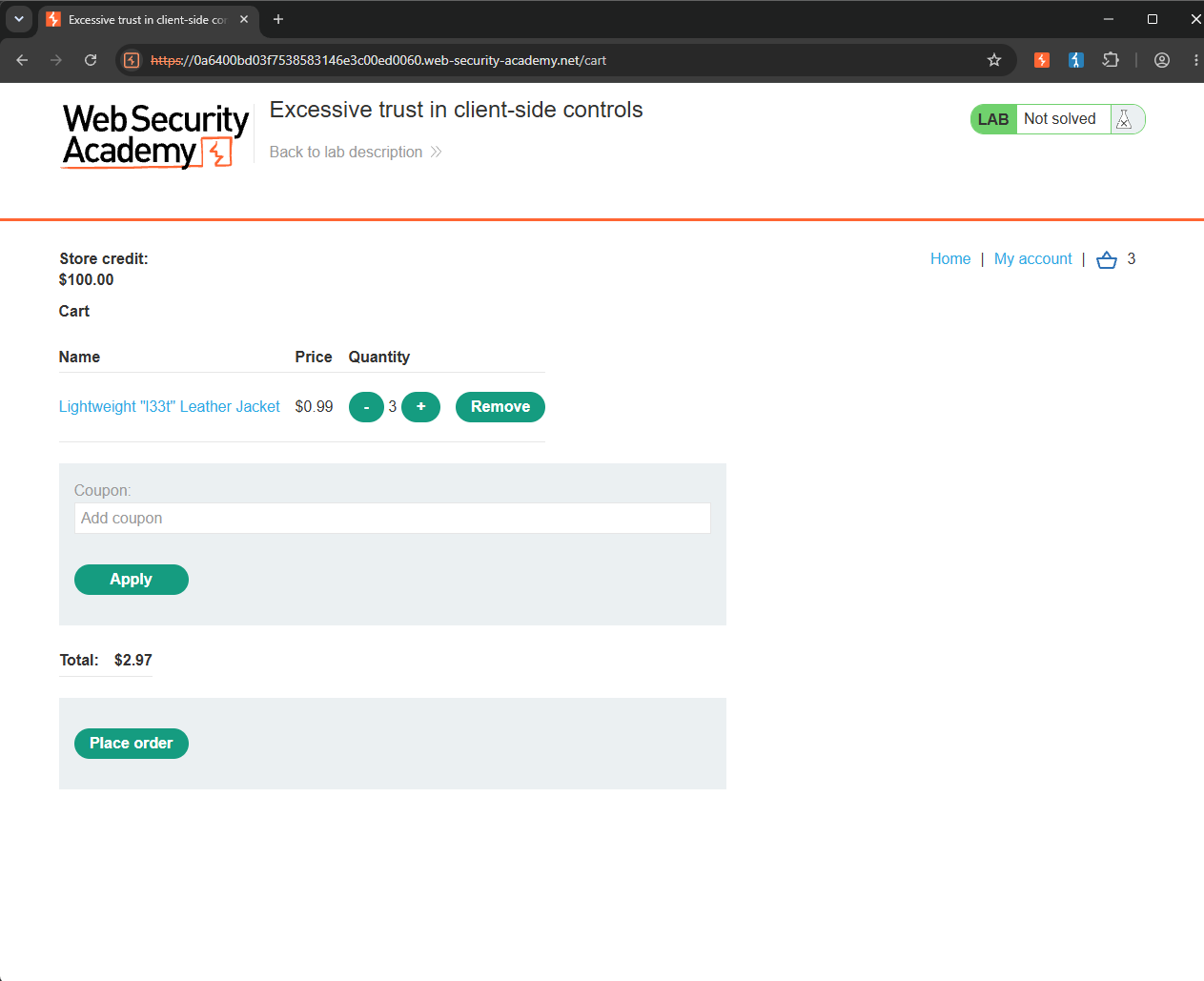Select the Excessive trust browser tab
The height and width of the screenshot is (981, 1204).
point(148,19)
